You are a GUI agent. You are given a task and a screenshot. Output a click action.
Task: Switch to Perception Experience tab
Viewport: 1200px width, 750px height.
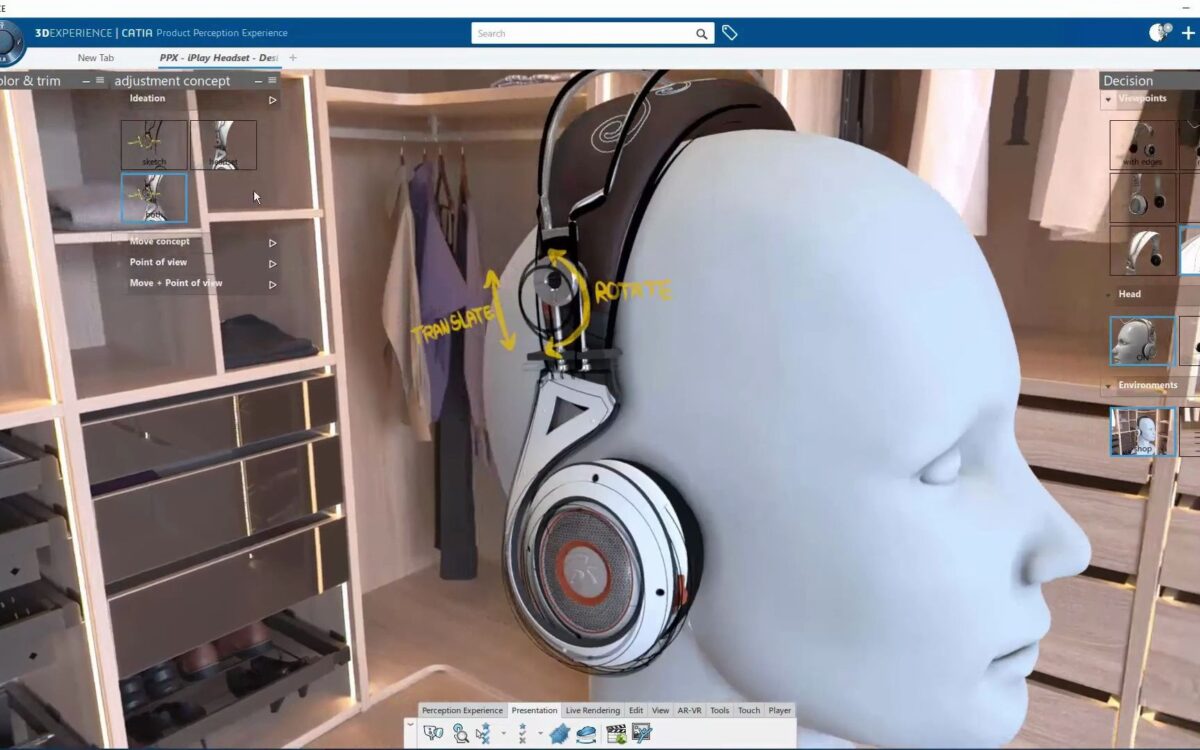462,710
